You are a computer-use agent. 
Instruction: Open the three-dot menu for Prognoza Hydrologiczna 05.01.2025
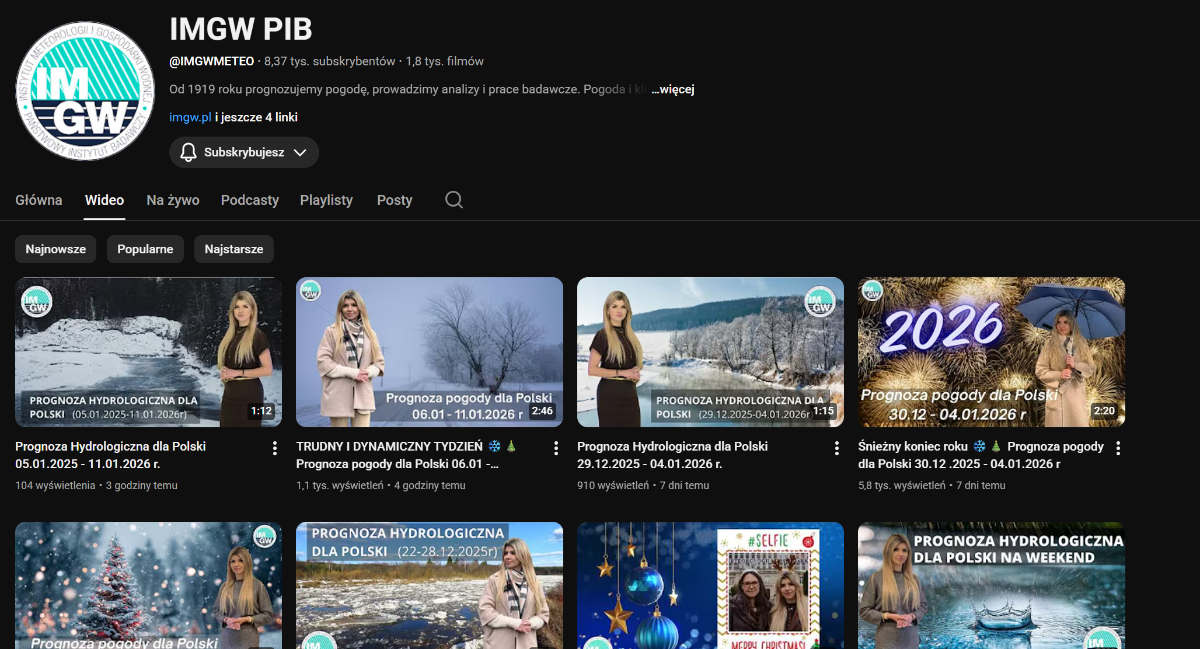[275, 448]
